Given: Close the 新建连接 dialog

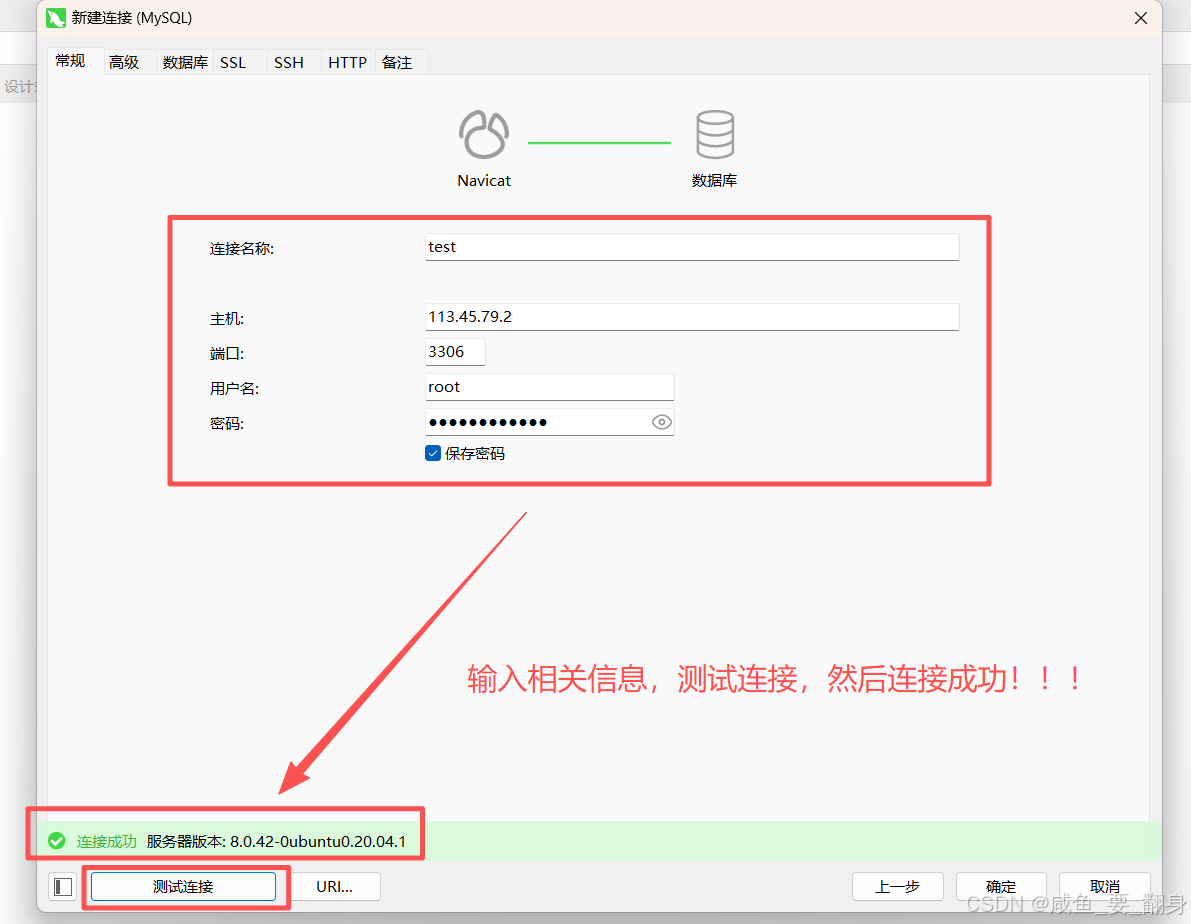Looking at the screenshot, I should [x=1141, y=18].
